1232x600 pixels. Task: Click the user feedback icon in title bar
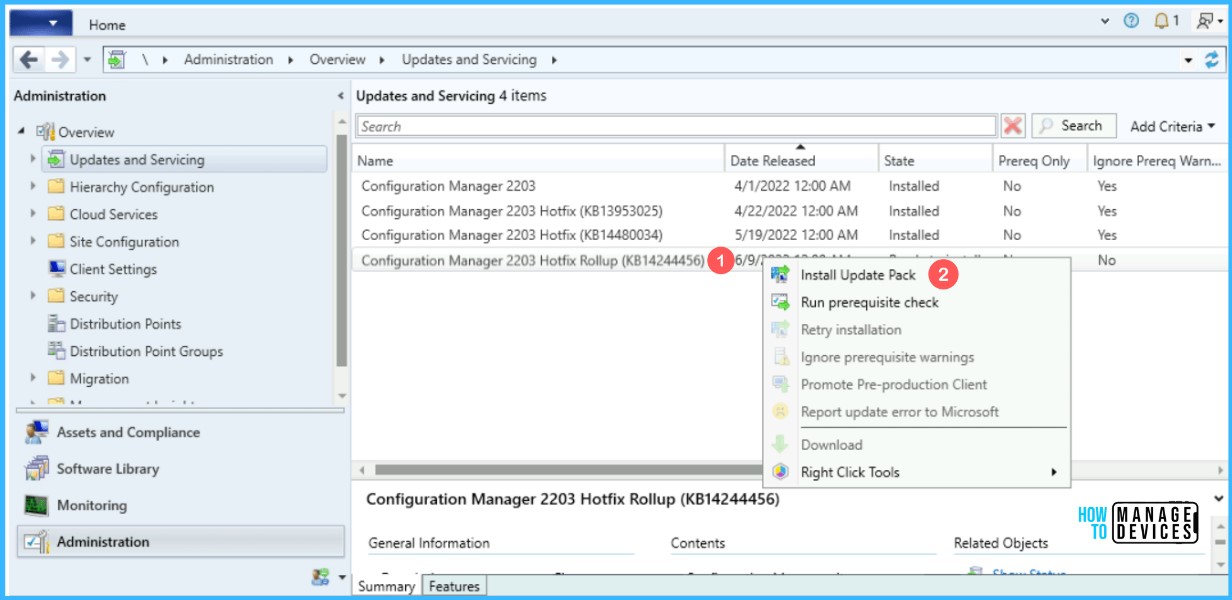coord(1206,21)
